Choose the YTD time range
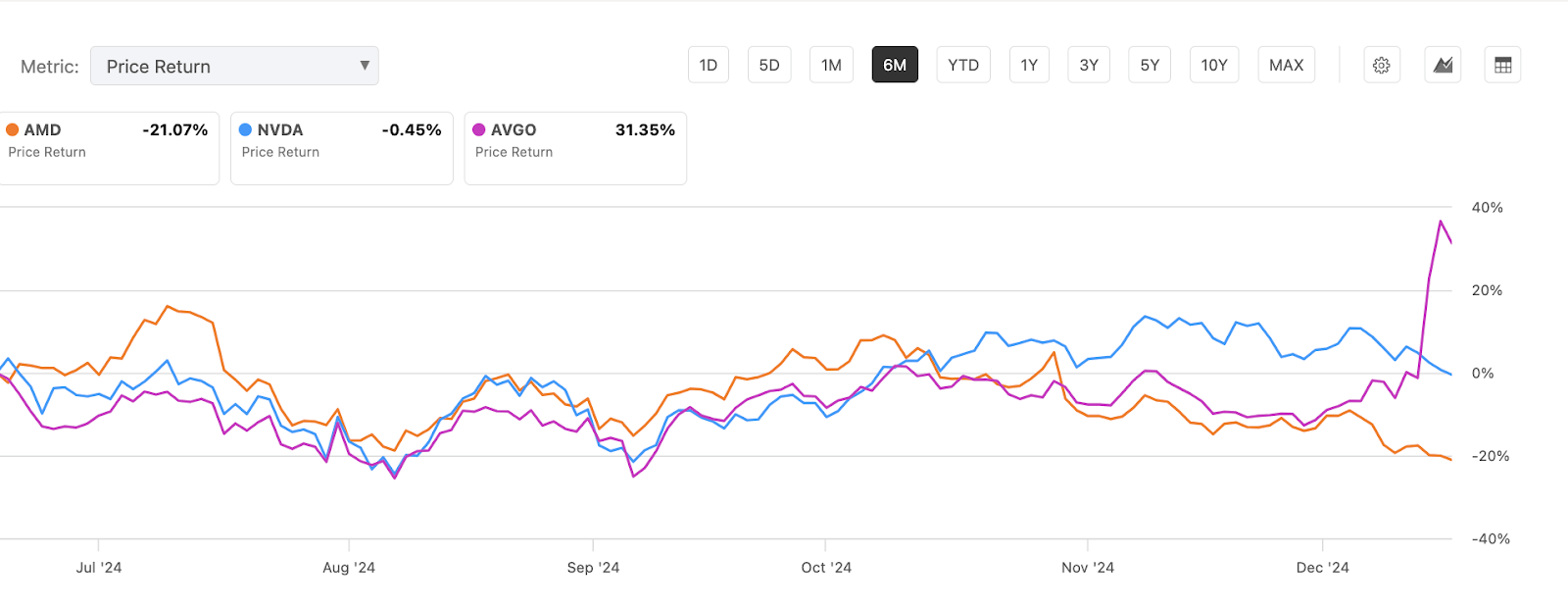Screen dimensions: 1568x607 click(x=963, y=66)
